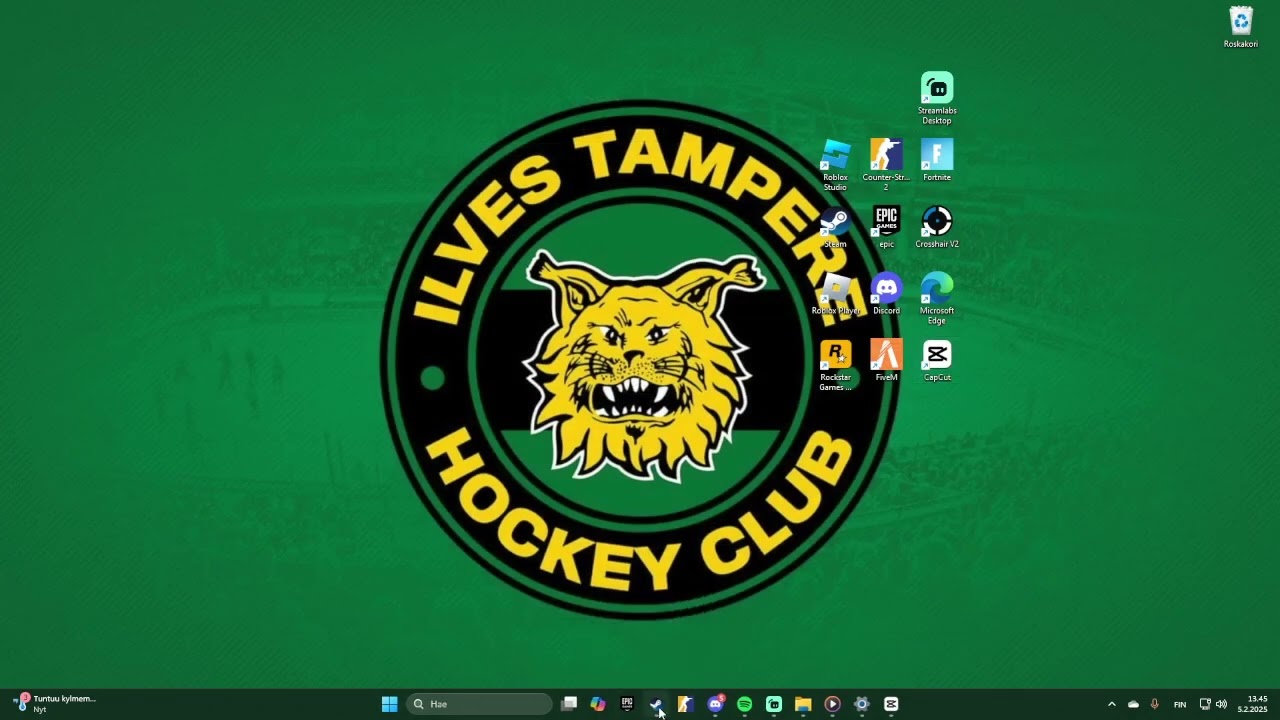Open File Explorer from the taskbar
This screenshot has width=1280, height=720.
click(x=803, y=704)
